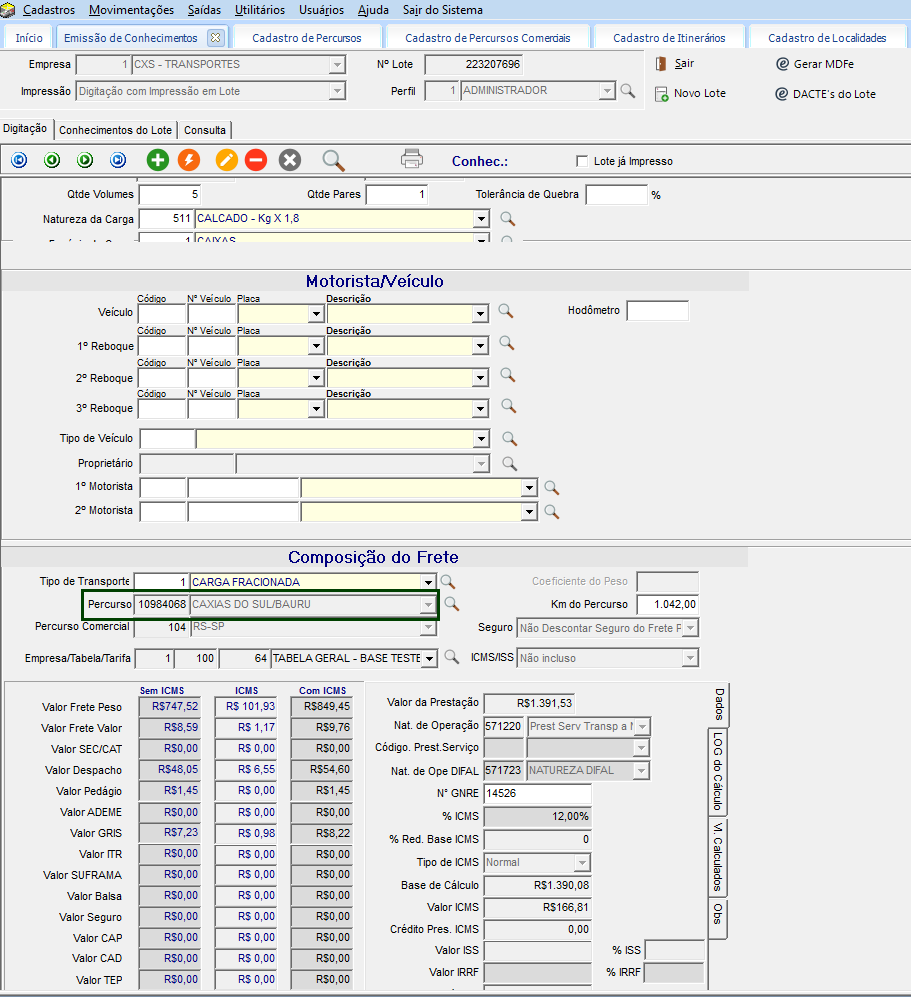Go to the first record arrow

pyautogui.click(x=19, y=160)
